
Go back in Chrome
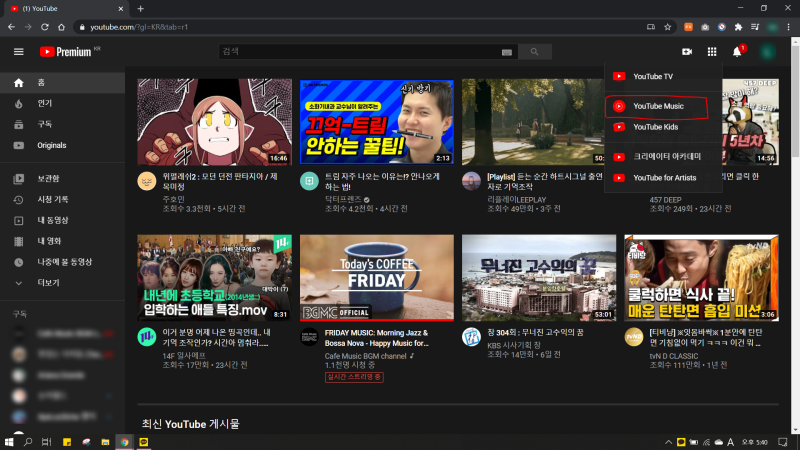[11, 27]
